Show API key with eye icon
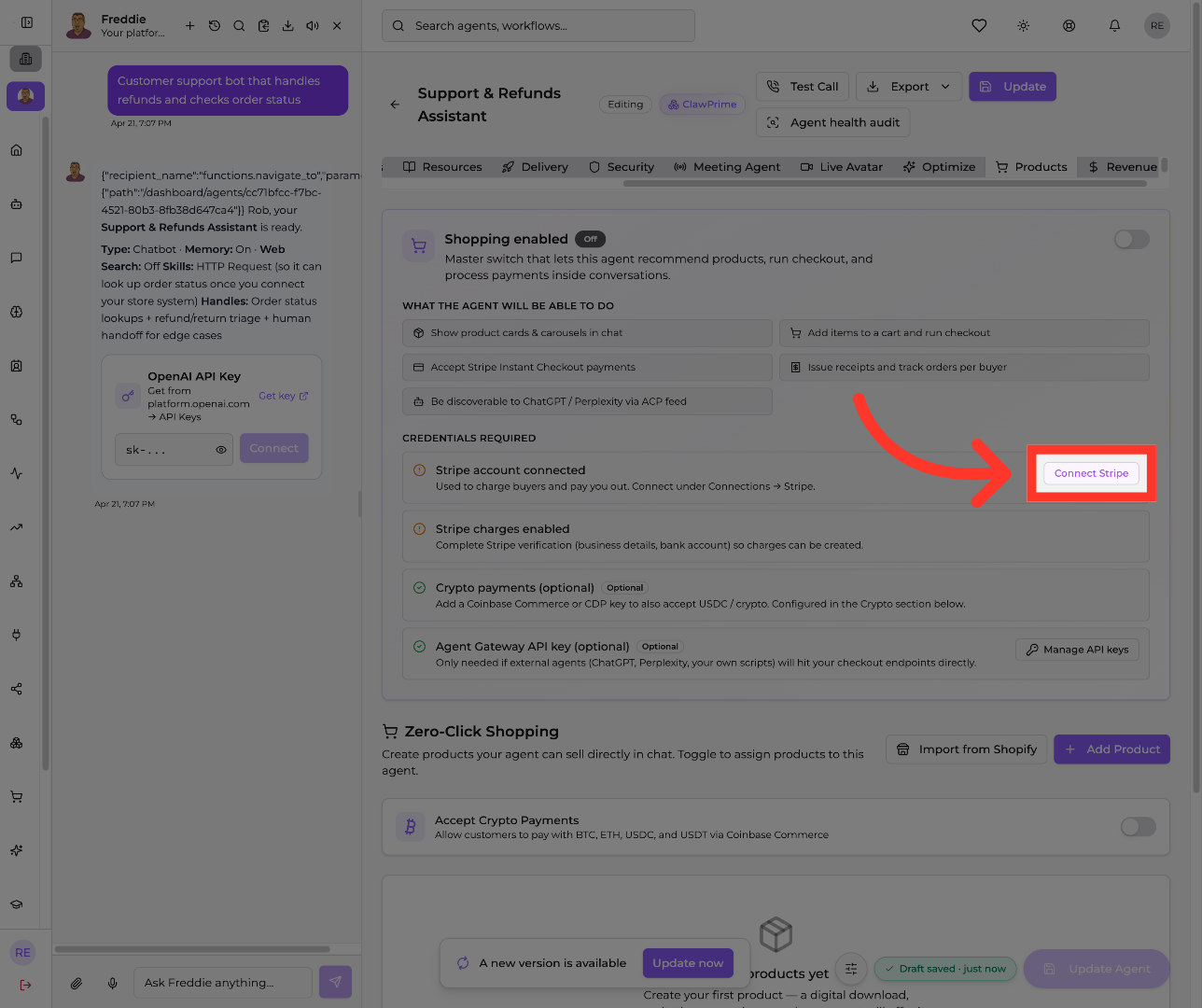 pos(221,450)
